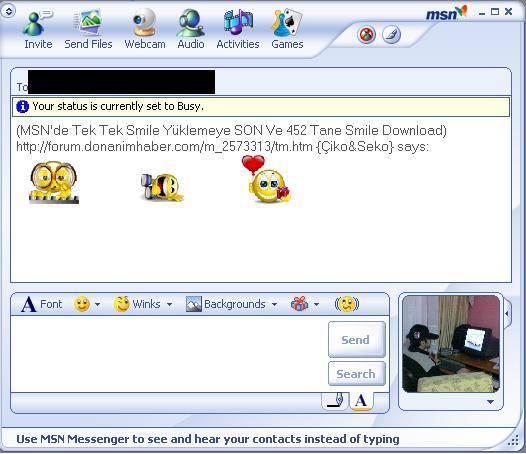The height and width of the screenshot is (454, 526).
Task: Launch Games from the toolbar
Action: [x=287, y=30]
